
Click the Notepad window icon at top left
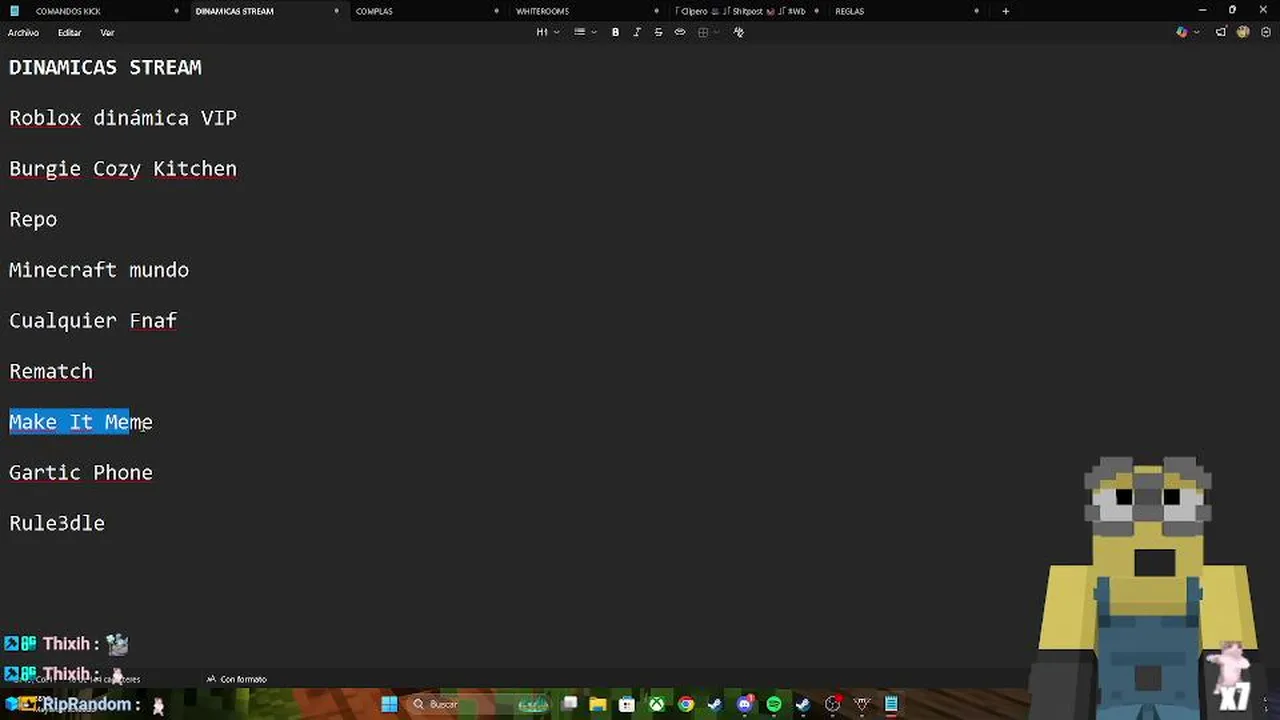click(x=14, y=11)
